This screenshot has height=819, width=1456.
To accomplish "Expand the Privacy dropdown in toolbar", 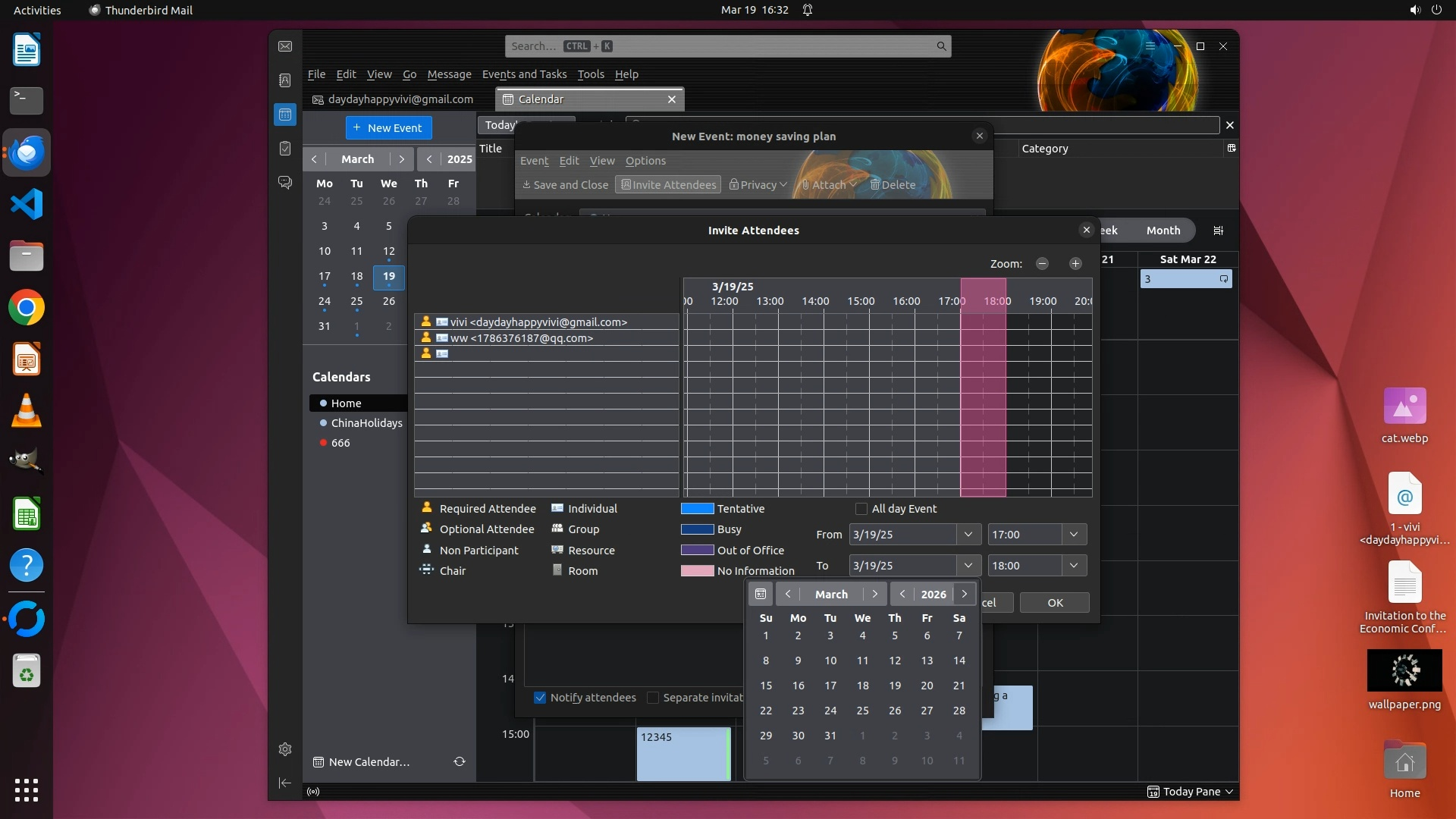I will (x=758, y=185).
